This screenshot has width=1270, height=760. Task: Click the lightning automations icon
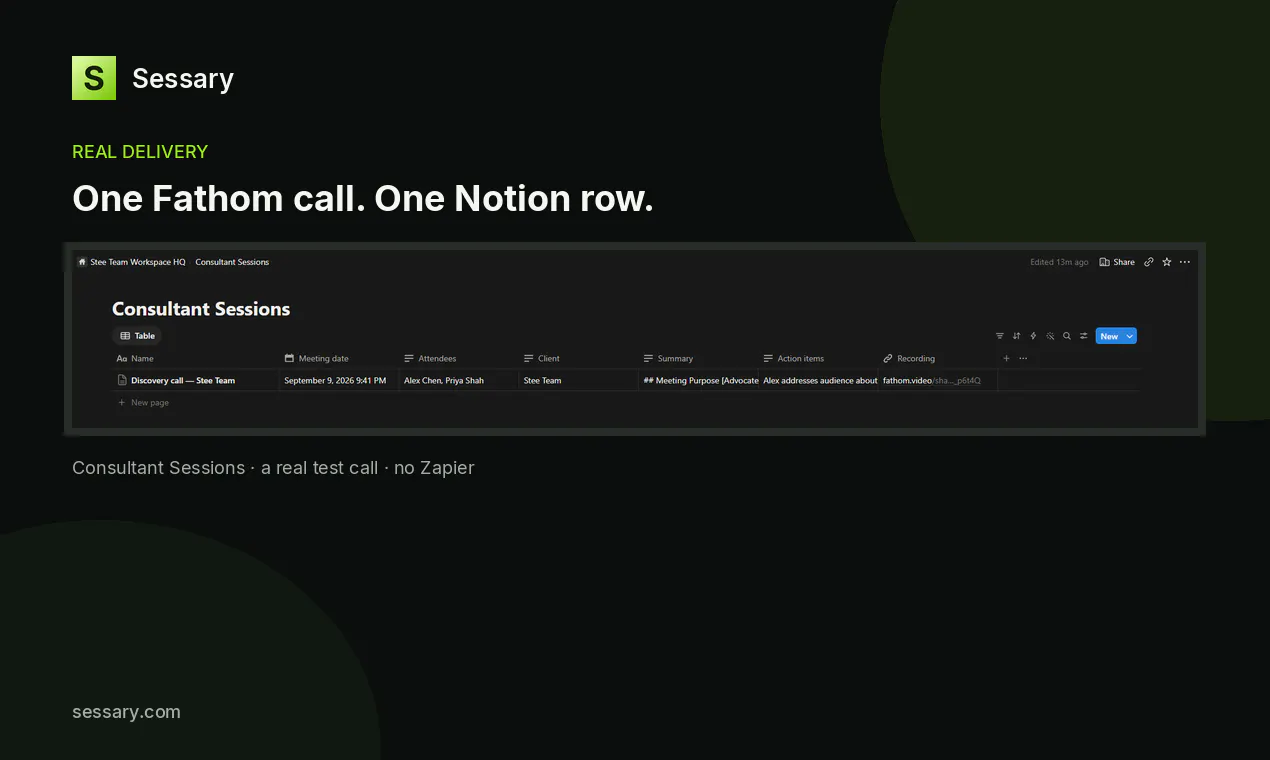(x=1033, y=336)
